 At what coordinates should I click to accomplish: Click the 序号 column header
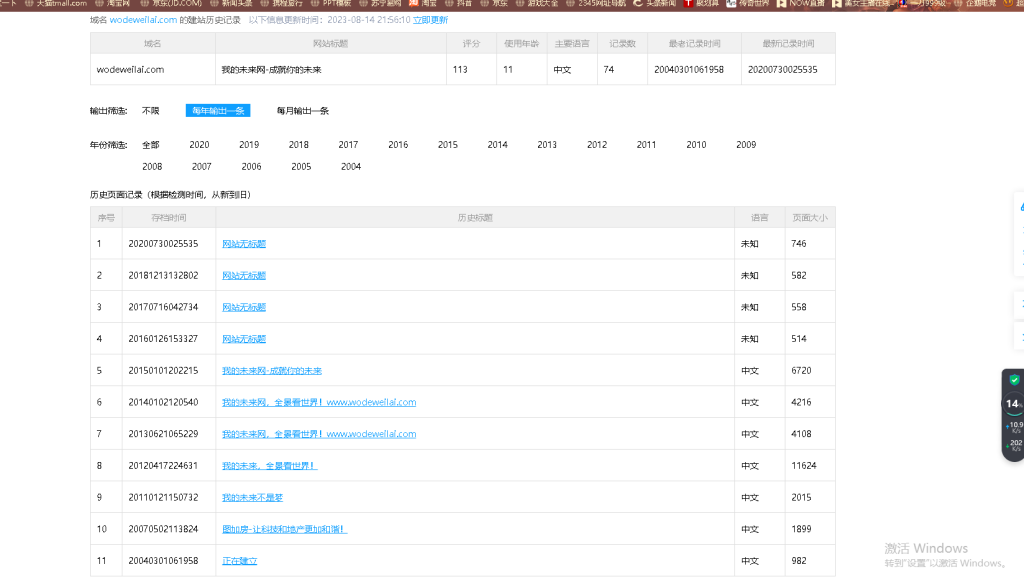pos(106,218)
